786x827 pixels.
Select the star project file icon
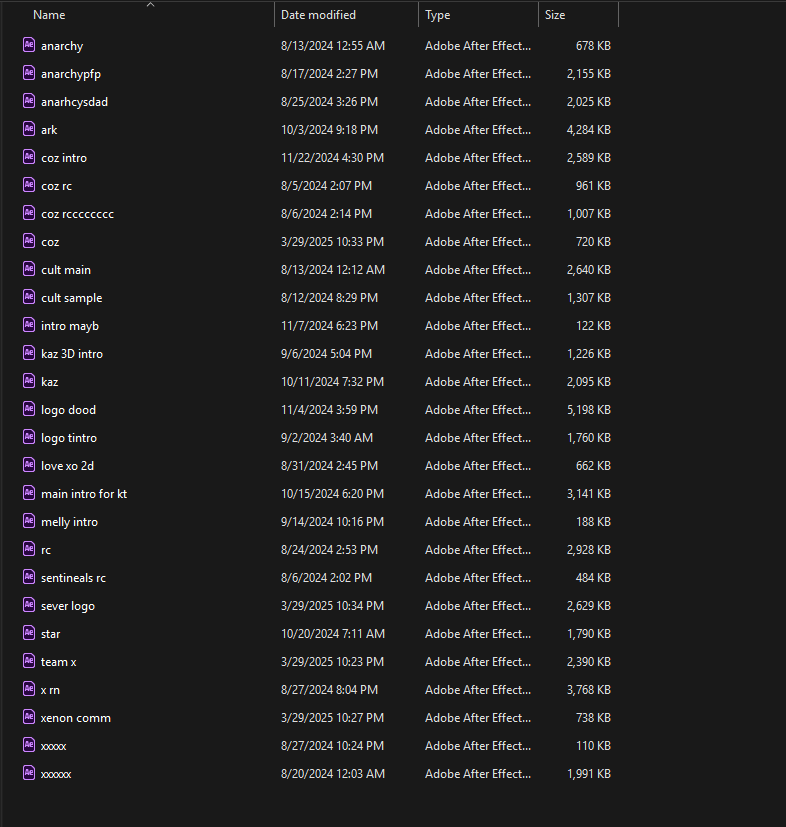tap(29, 632)
